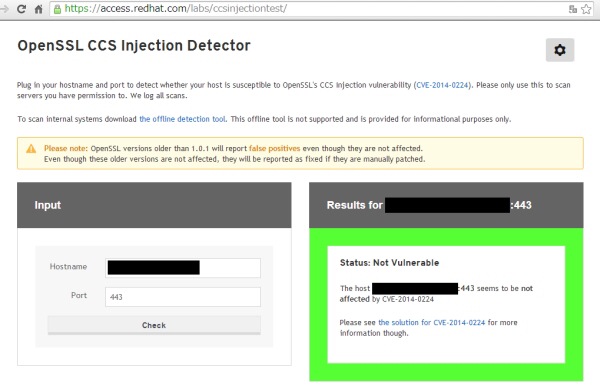The image size is (600, 391).
Task: Open the solution for CVE-2014-0224 link
Action: (x=431, y=323)
